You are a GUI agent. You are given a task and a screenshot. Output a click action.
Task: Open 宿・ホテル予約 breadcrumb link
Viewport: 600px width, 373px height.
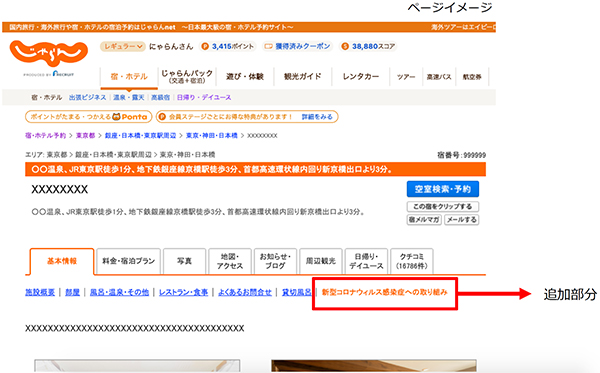pos(46,135)
